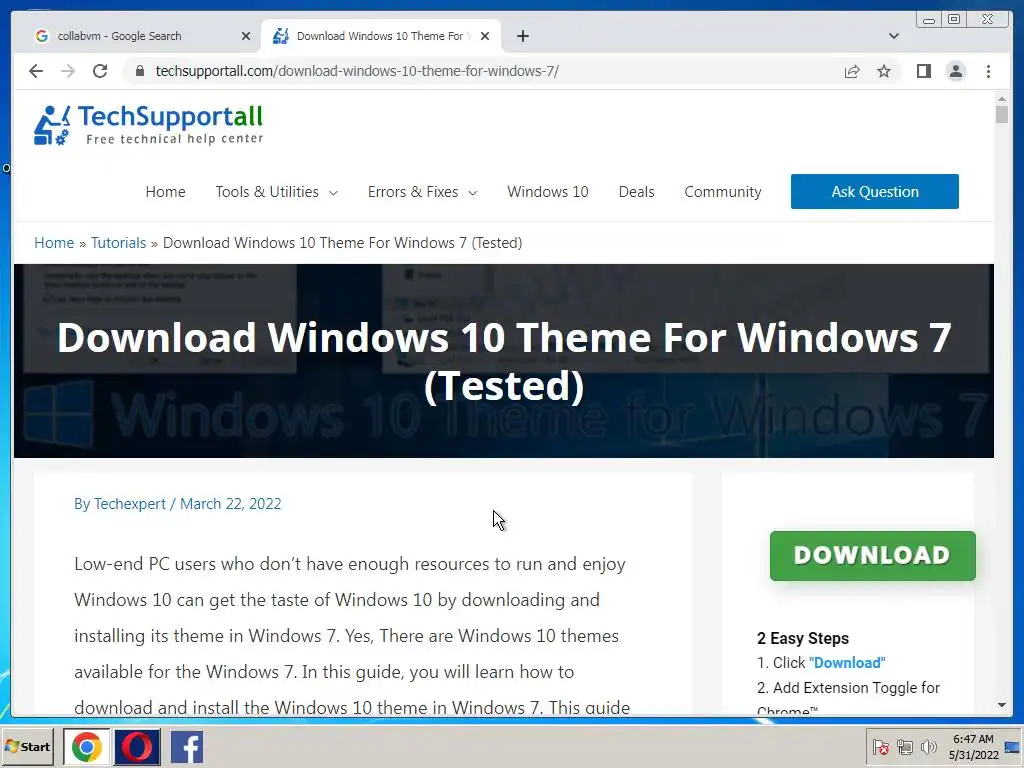Open the Community menu item
1024x768 pixels.
722,192
